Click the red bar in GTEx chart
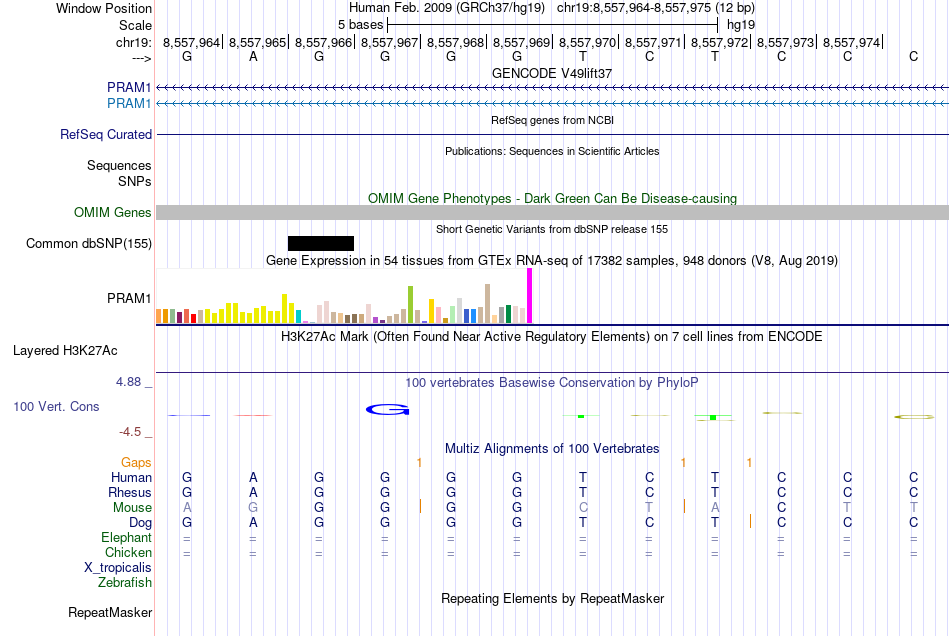The image size is (950, 636). pos(193,319)
